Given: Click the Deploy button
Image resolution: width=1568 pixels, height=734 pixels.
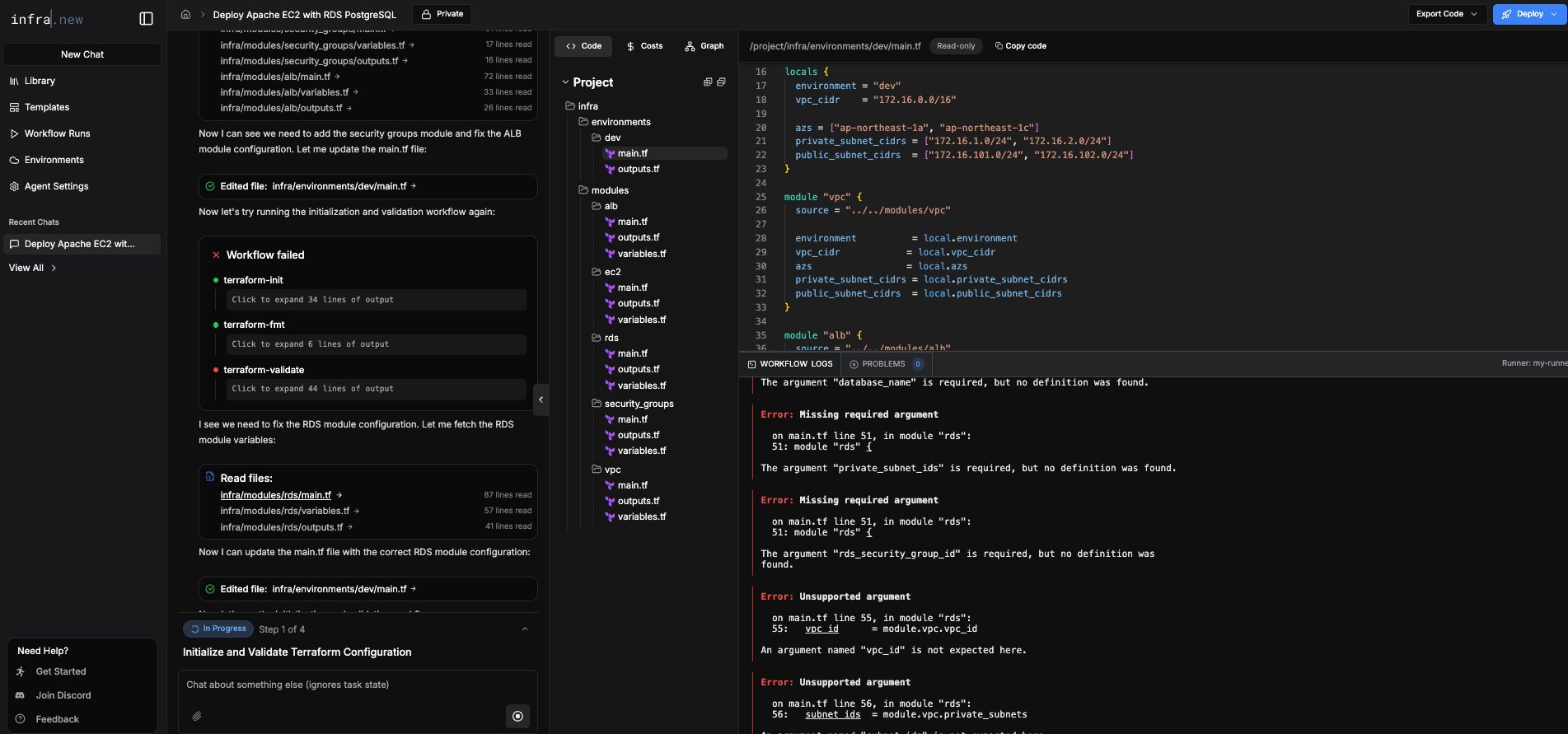Looking at the screenshot, I should tap(1528, 14).
